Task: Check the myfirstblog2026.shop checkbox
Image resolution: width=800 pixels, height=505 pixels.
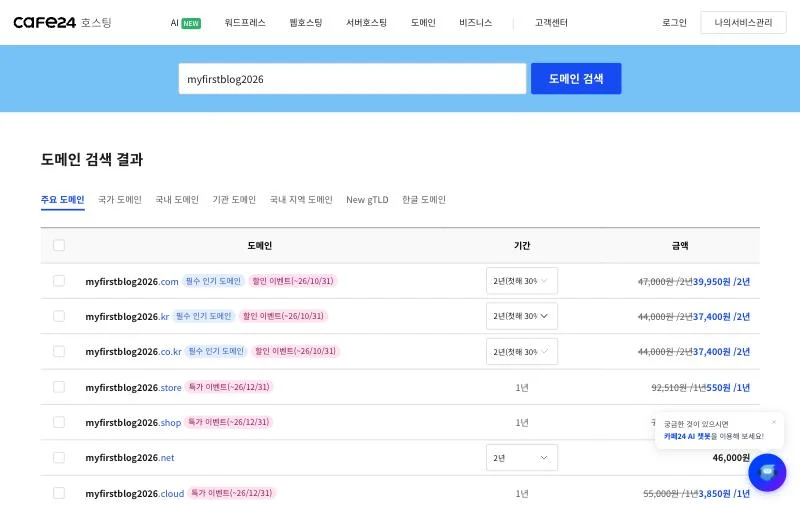Action: coord(59,422)
